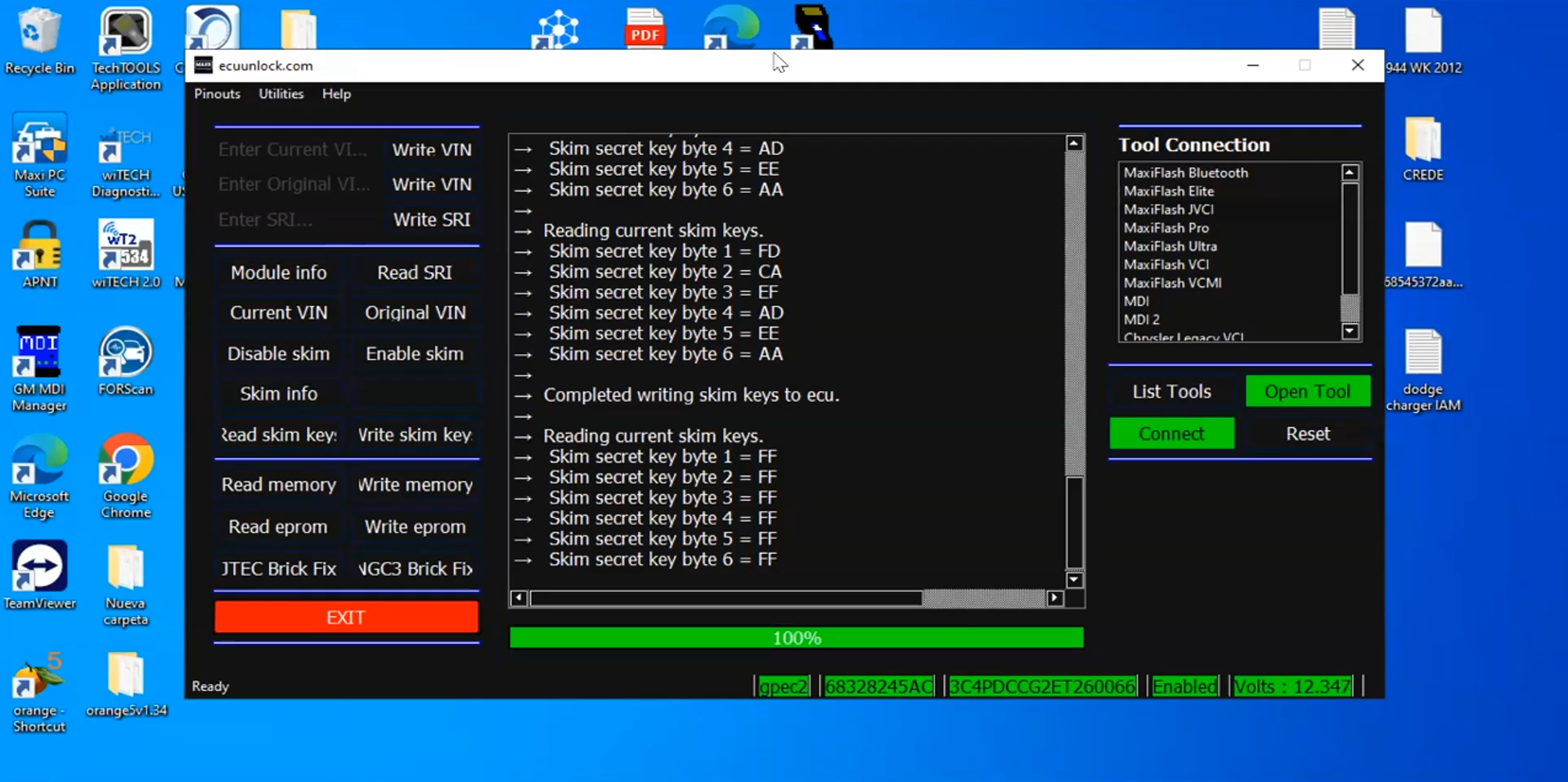The image size is (1568, 782).
Task: Open the APNT padlock icon
Action: tap(38, 254)
